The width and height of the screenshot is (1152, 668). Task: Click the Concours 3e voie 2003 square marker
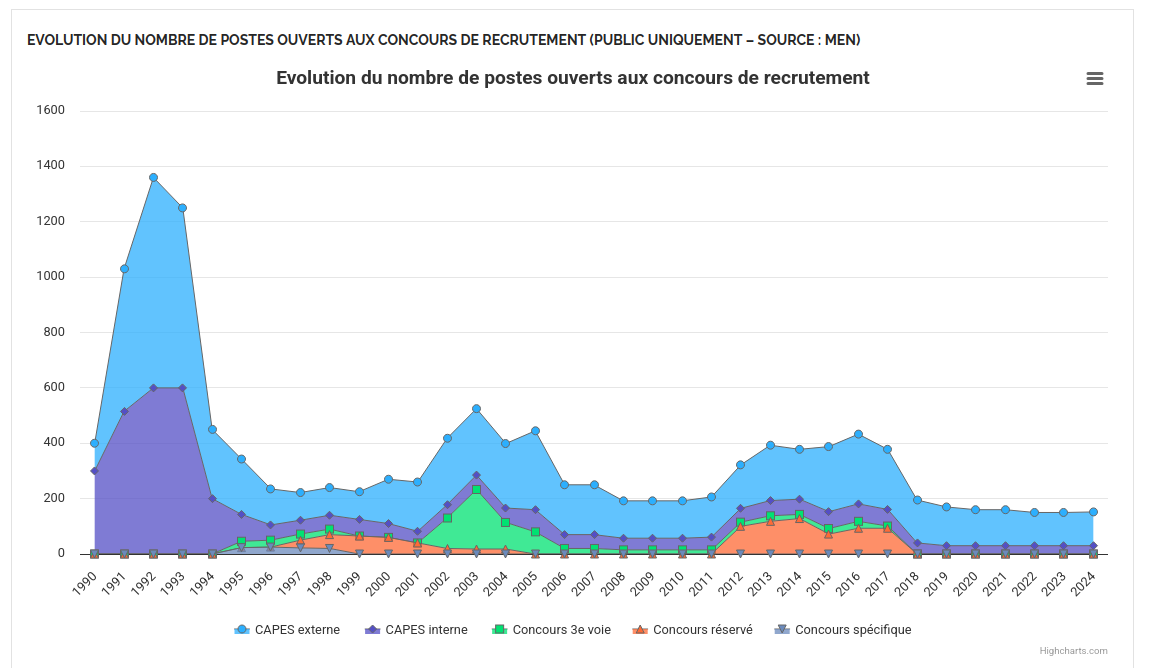point(476,490)
